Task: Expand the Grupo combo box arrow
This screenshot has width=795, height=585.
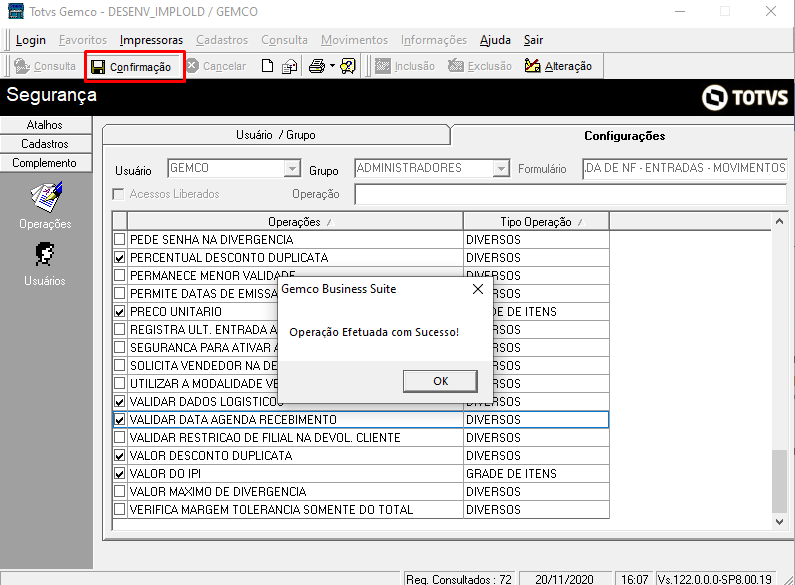Action: 501,168
